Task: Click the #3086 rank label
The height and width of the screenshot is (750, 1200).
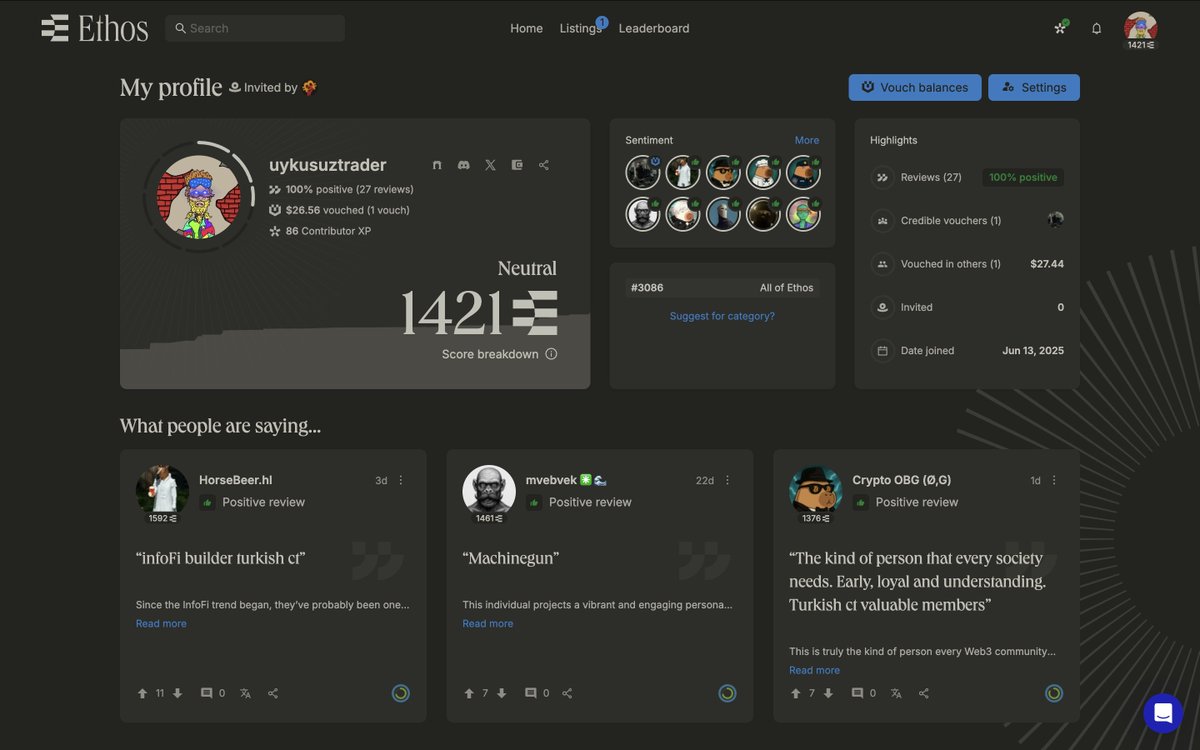Action: [x=647, y=288]
